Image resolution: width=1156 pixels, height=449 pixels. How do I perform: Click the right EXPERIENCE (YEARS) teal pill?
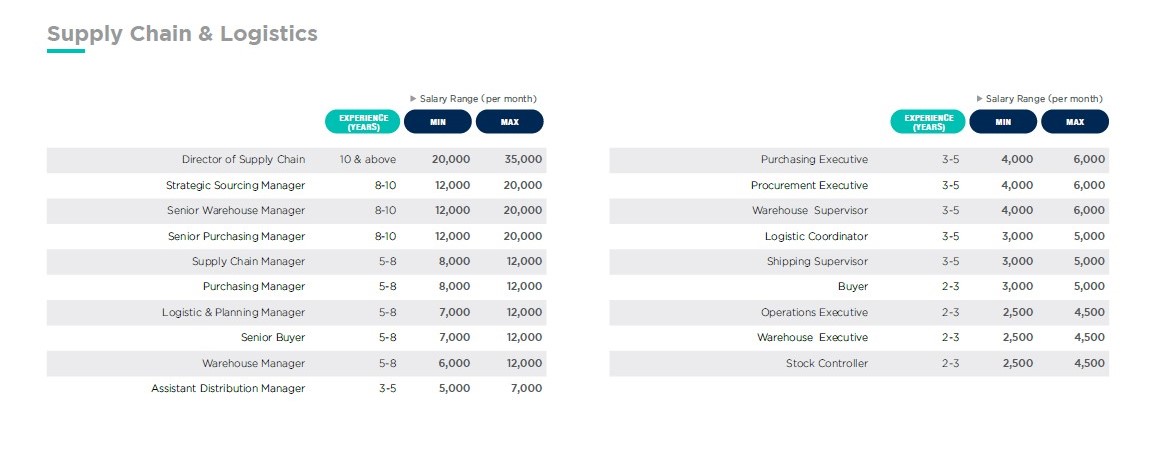[929, 122]
